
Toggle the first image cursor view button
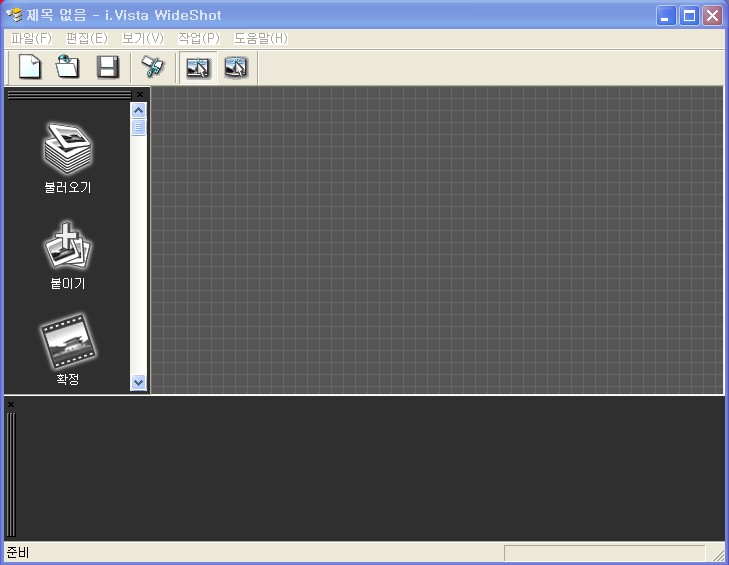(x=198, y=68)
